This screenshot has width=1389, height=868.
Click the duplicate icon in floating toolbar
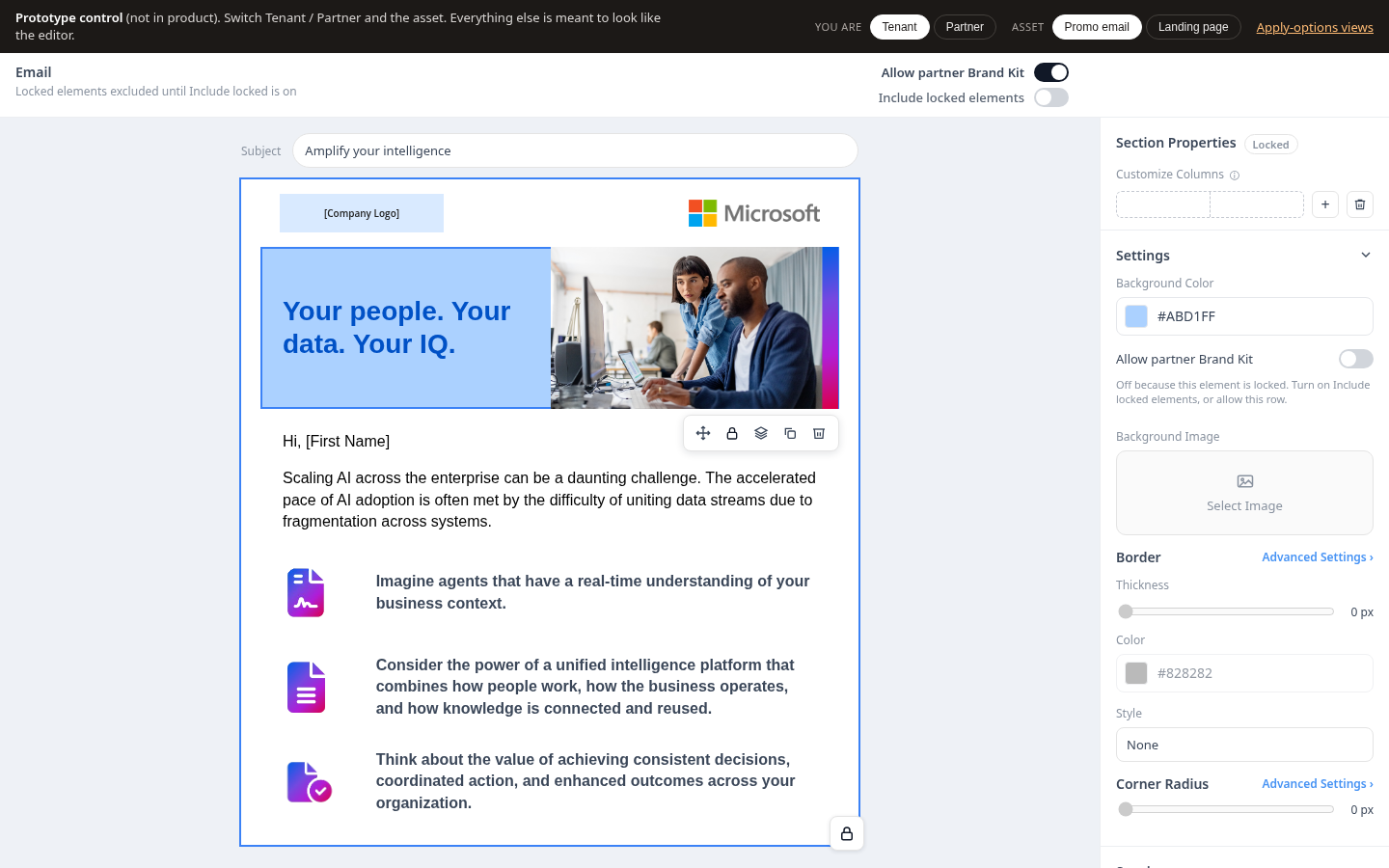coord(790,433)
